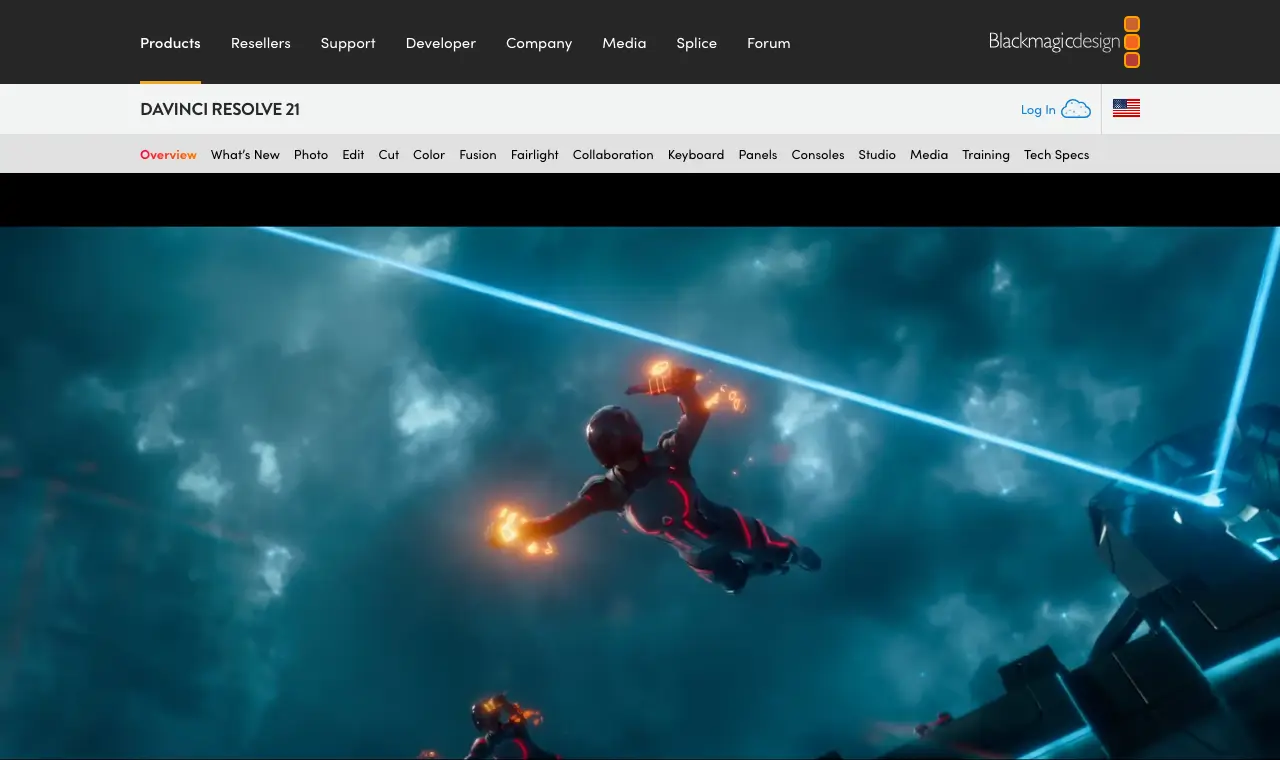Select Media in the DaVinci Resolve sub-navigation
The height and width of the screenshot is (760, 1280).
929,154
